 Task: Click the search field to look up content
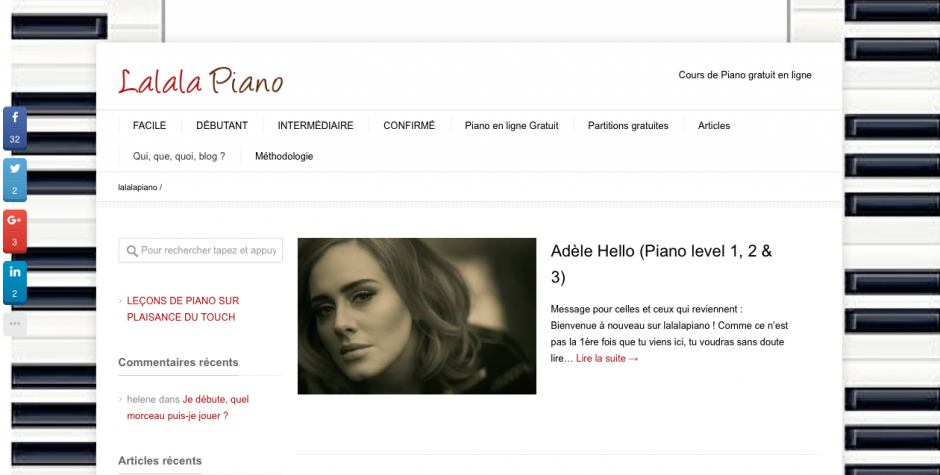point(200,251)
